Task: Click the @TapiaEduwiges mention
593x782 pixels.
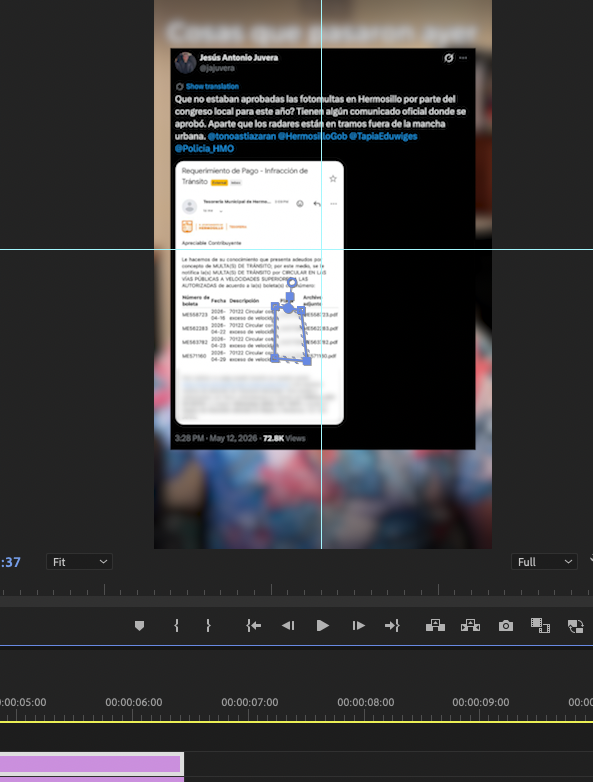Action: (383, 136)
